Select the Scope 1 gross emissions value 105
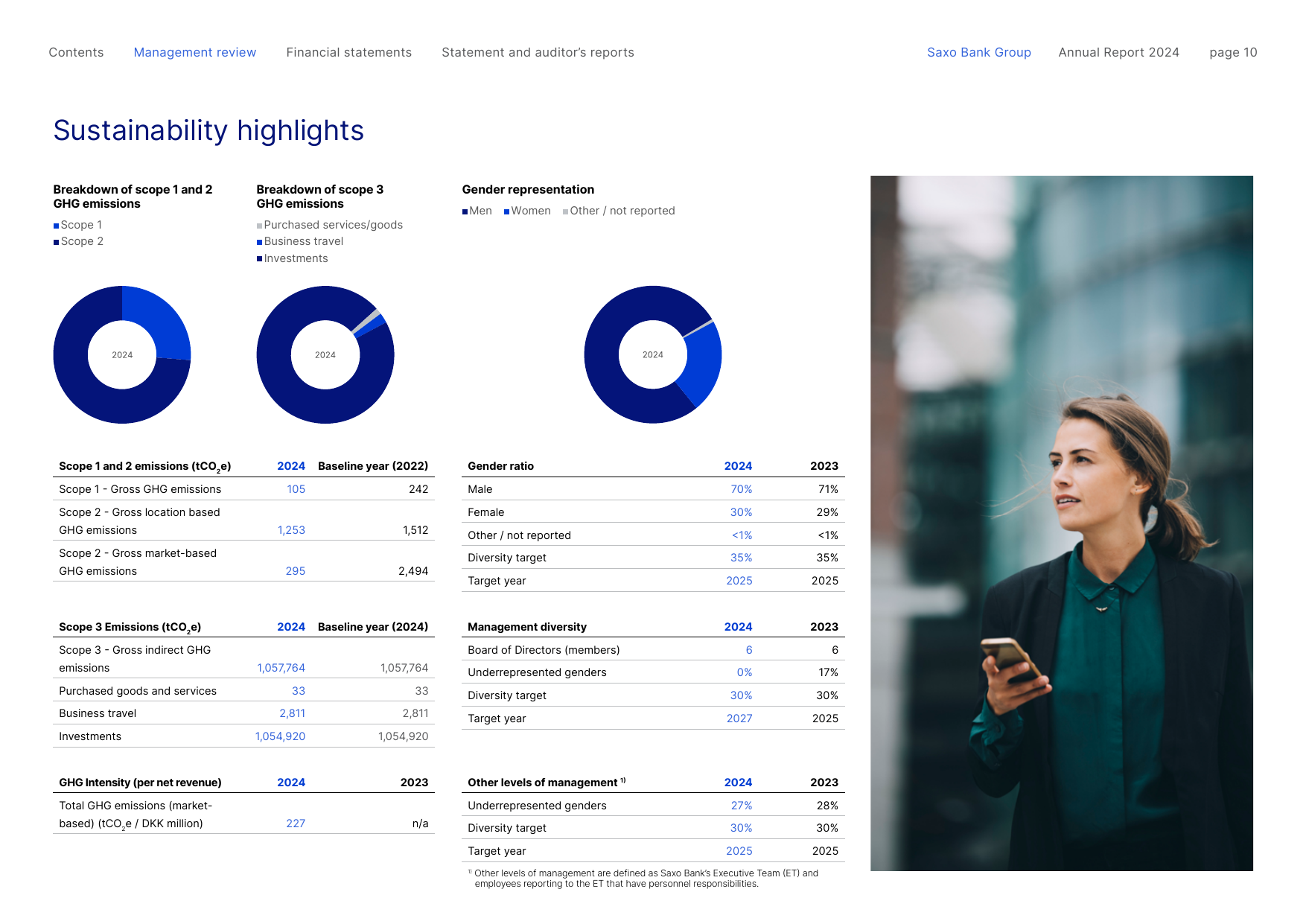The width and height of the screenshot is (1306, 924). coord(296,489)
